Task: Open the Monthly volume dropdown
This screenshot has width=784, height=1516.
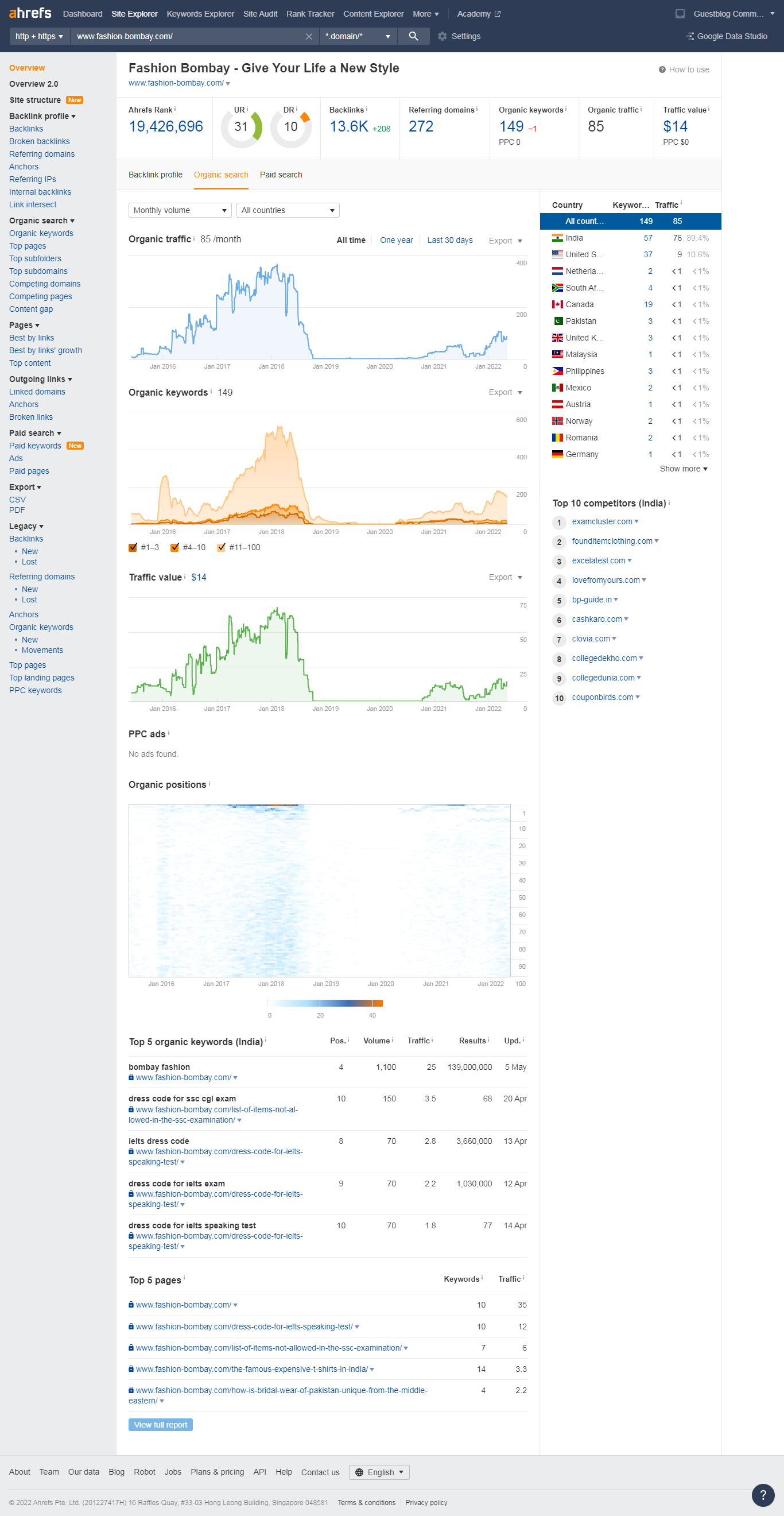Action: 180,210
